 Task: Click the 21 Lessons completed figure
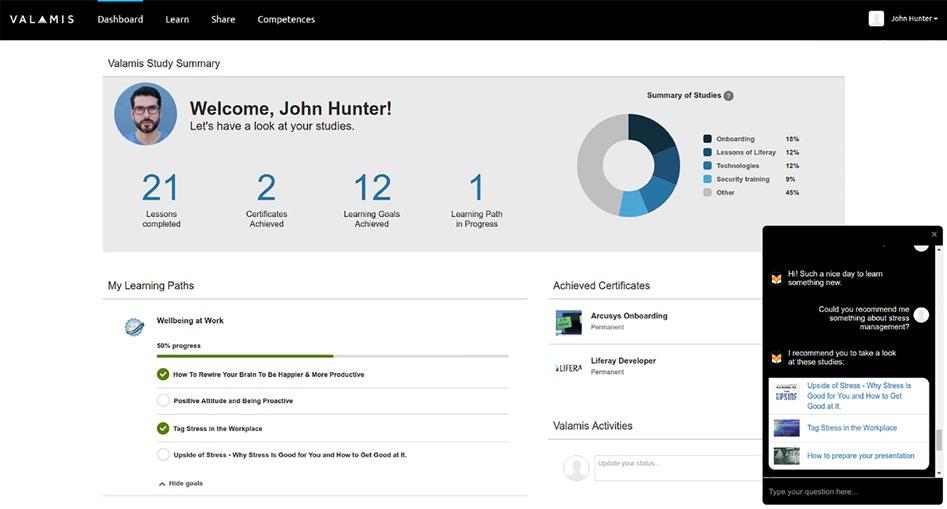click(161, 188)
